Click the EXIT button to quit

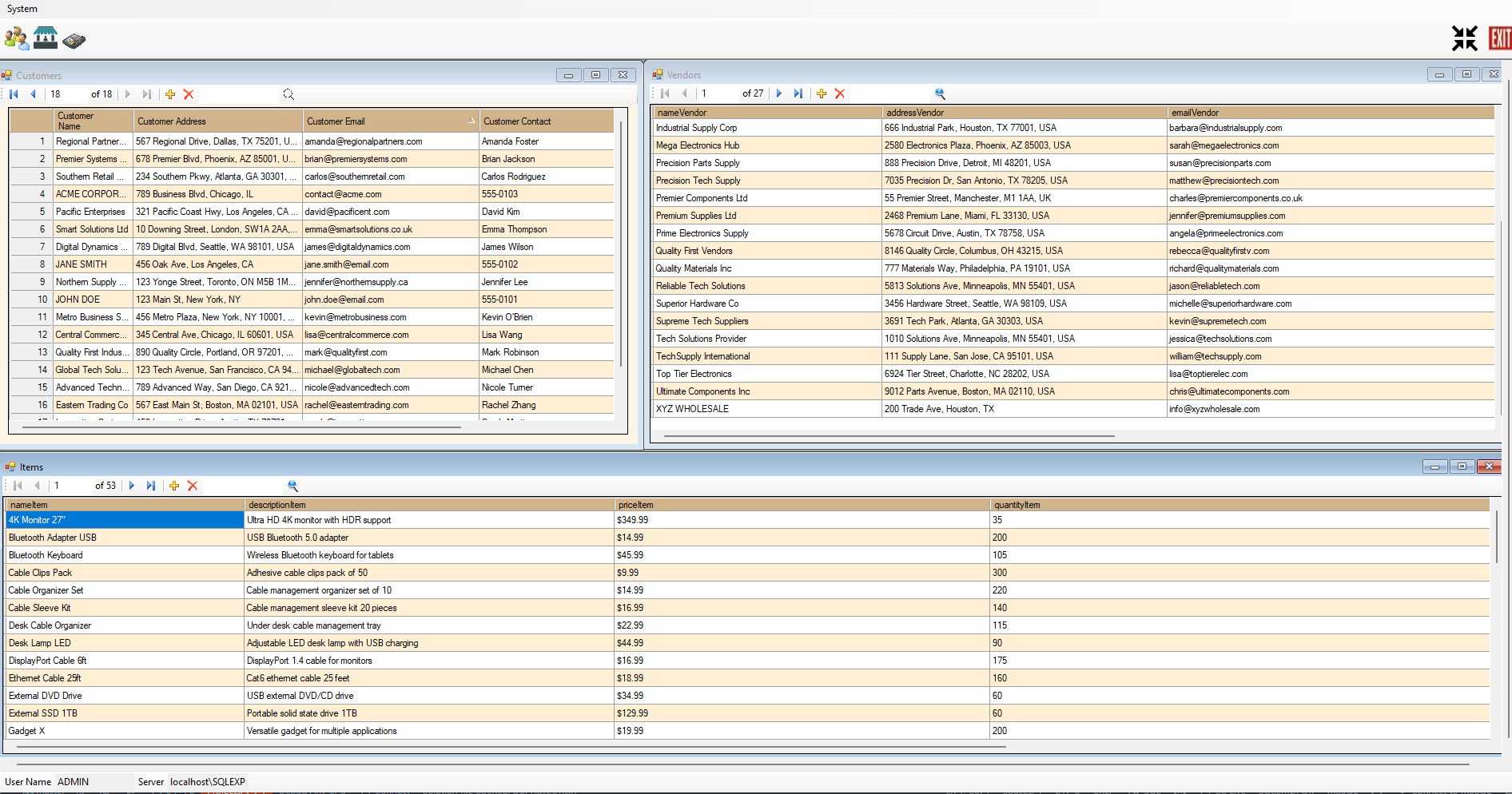tap(1500, 38)
